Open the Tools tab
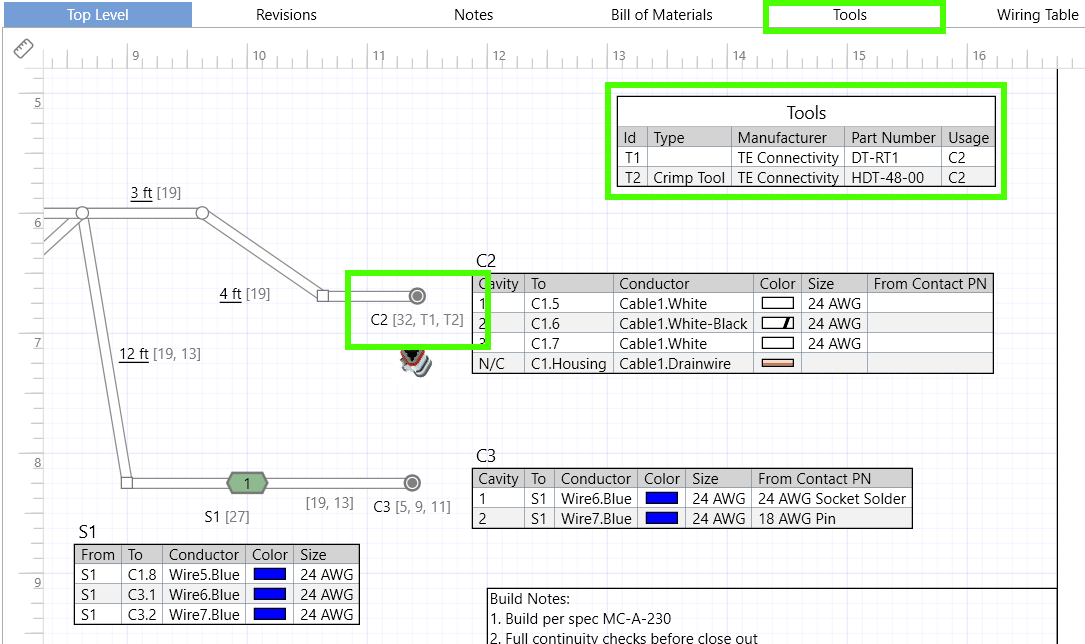The image size is (1085, 644). 850,15
